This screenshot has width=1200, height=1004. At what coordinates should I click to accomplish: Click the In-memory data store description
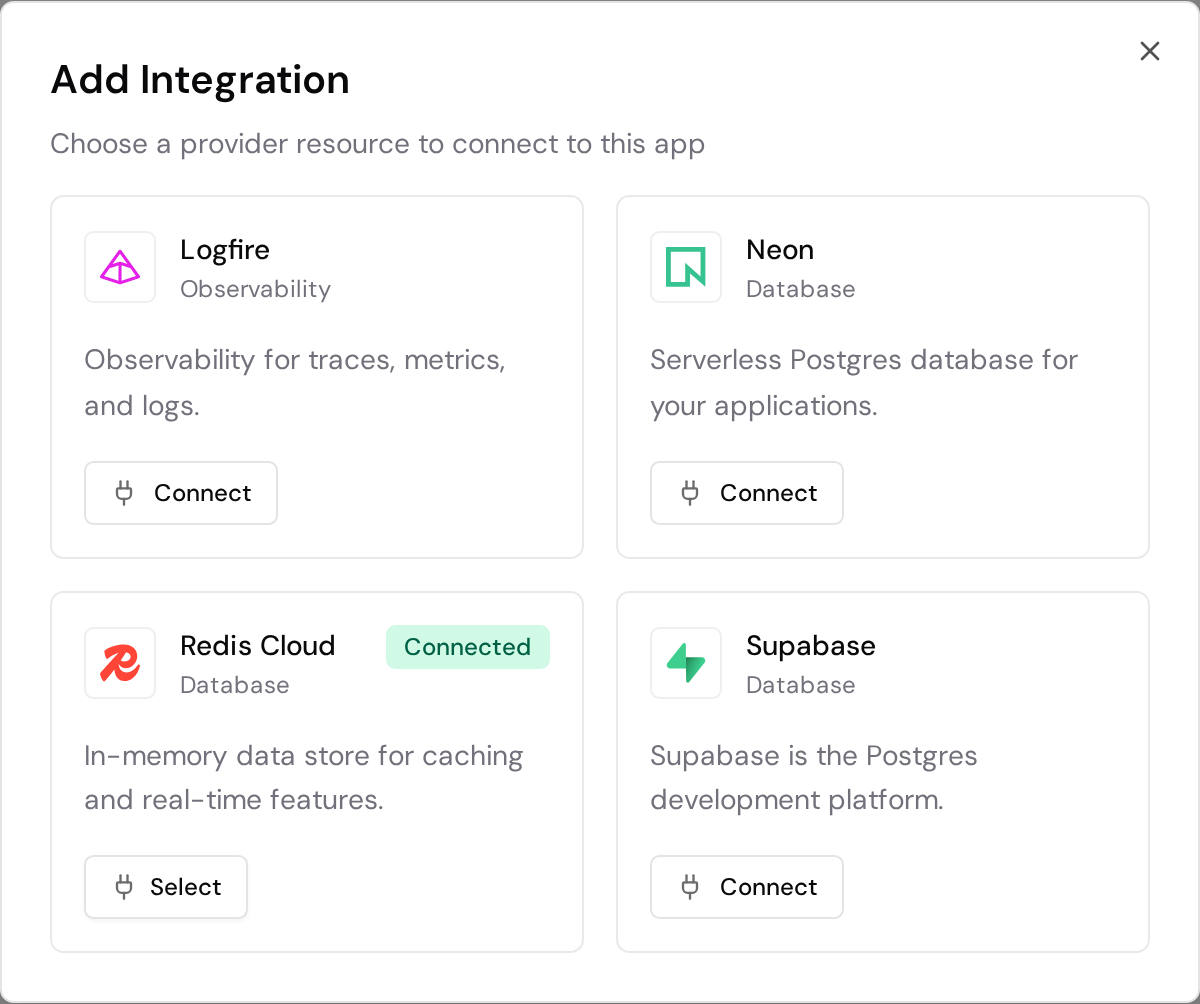[304, 778]
